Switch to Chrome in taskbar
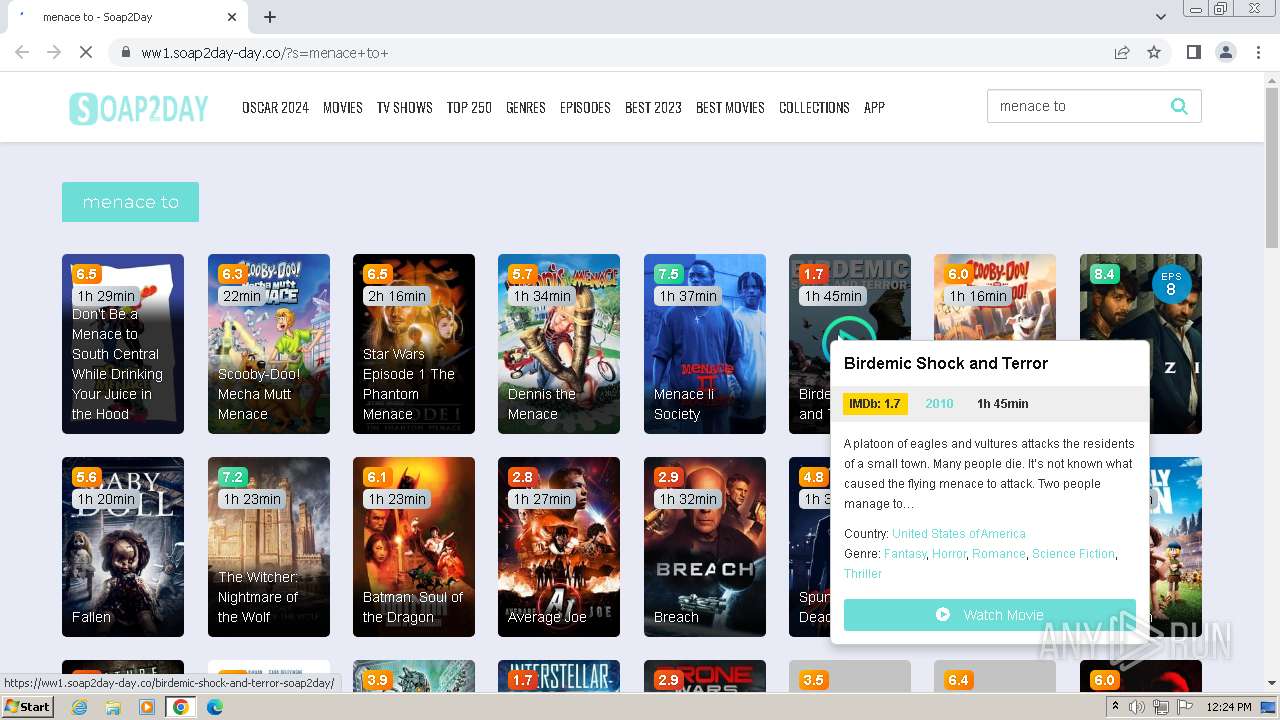Image resolution: width=1280 pixels, height=720 pixels. tap(180, 707)
